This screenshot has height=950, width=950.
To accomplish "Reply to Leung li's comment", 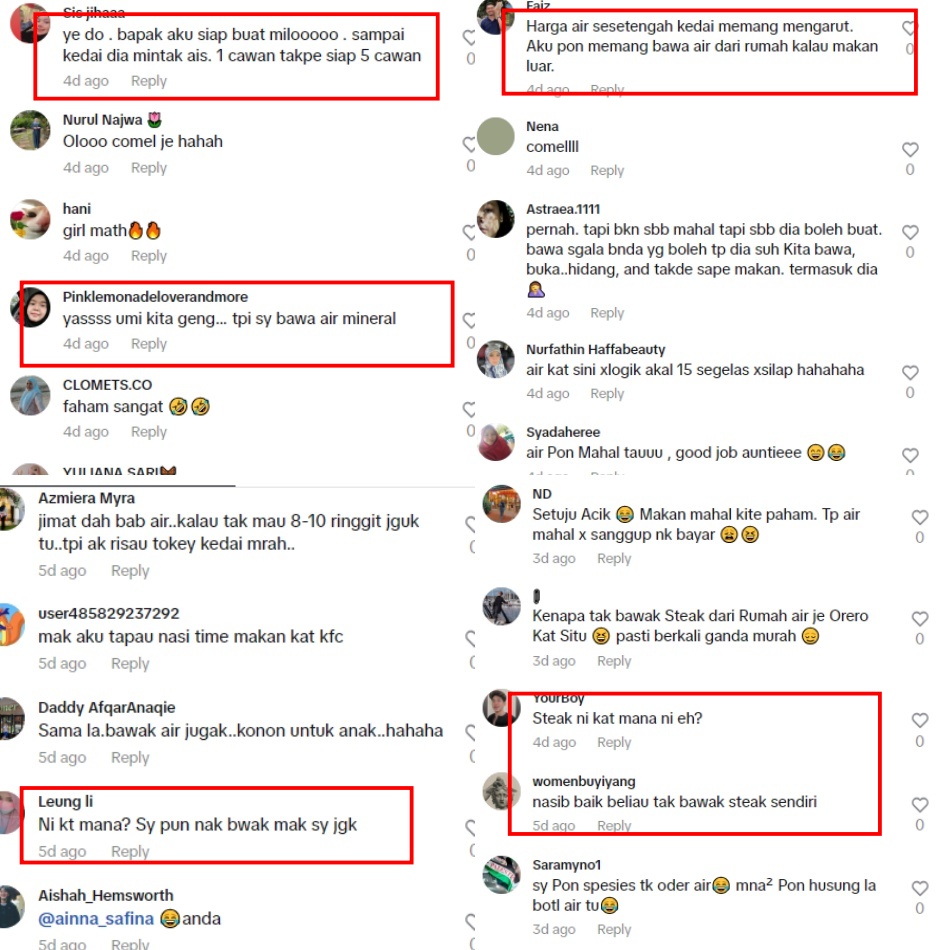I will click(x=130, y=851).
